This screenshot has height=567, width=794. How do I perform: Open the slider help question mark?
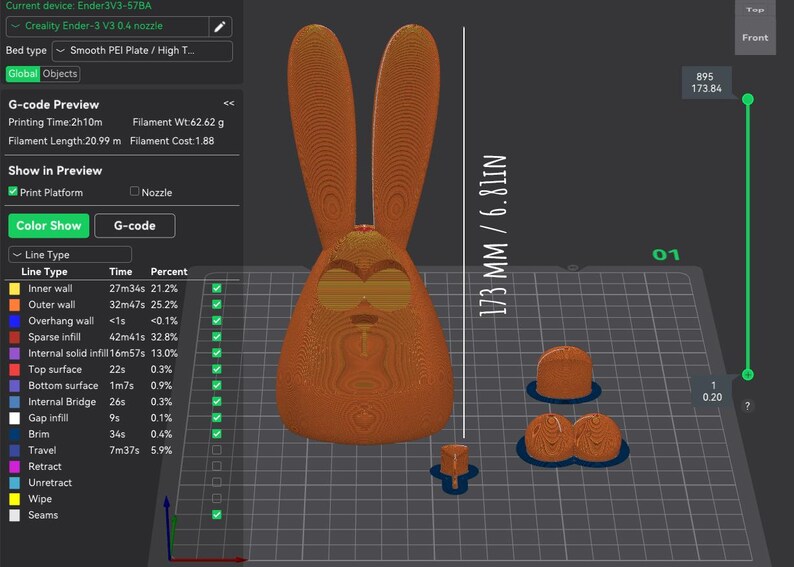click(747, 406)
